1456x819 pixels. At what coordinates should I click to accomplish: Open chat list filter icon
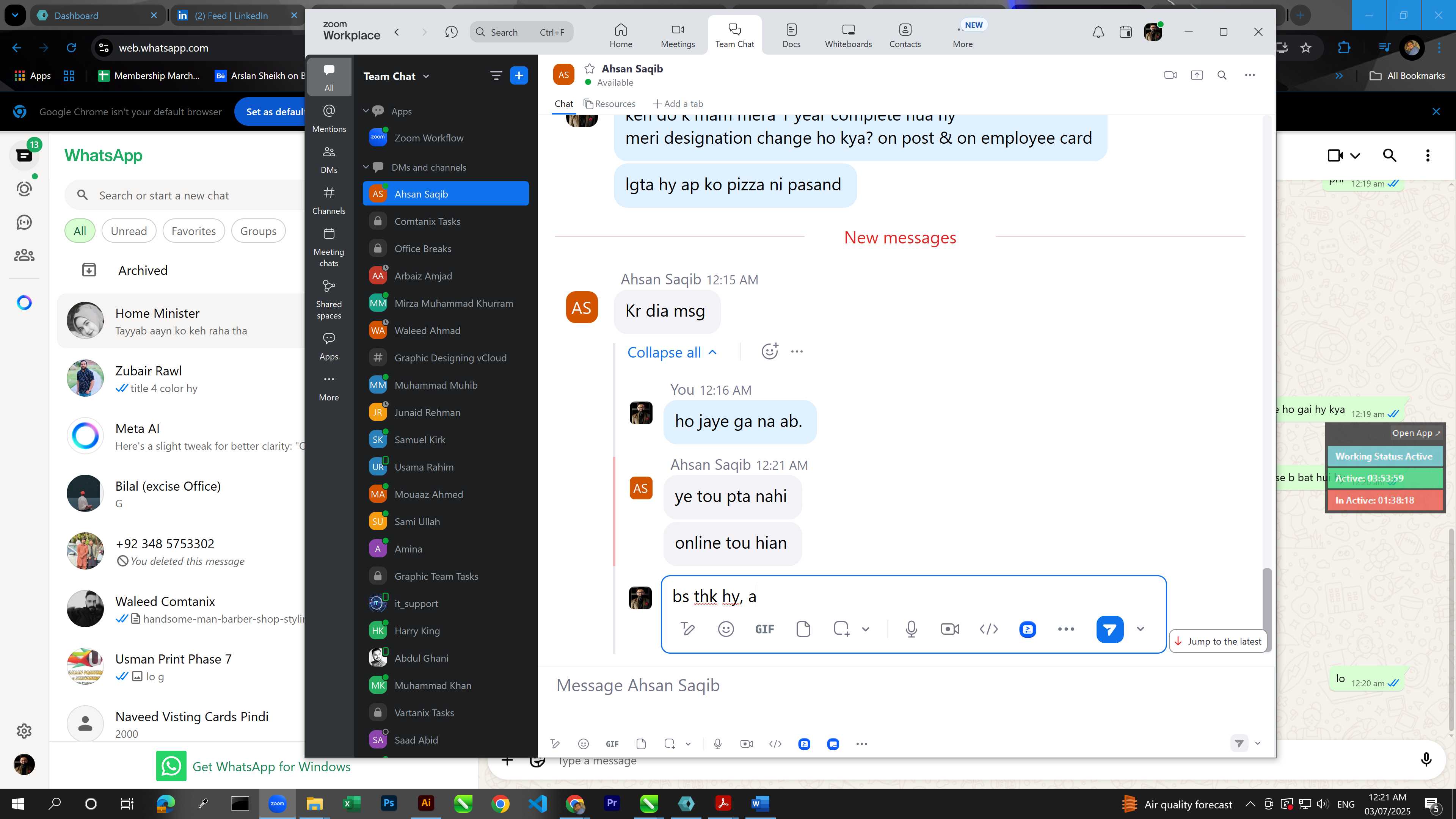pyautogui.click(x=496, y=76)
